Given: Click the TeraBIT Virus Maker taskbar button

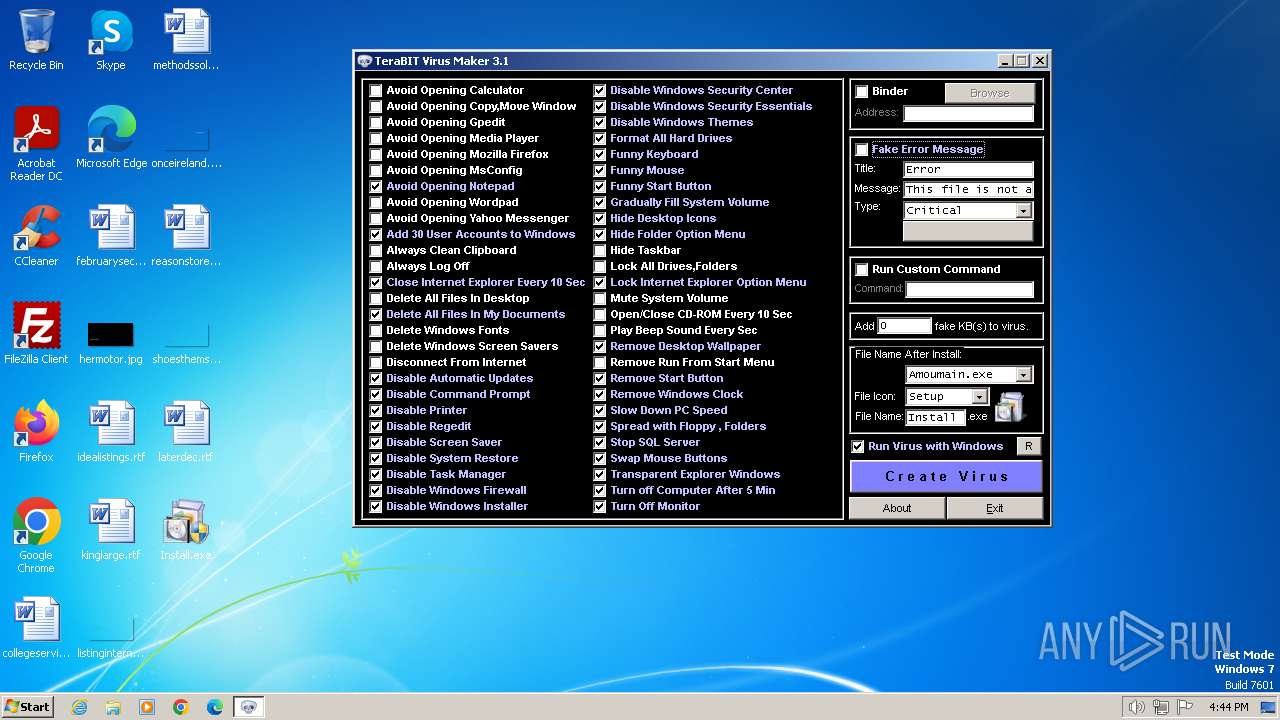Looking at the screenshot, I should 249,707.
